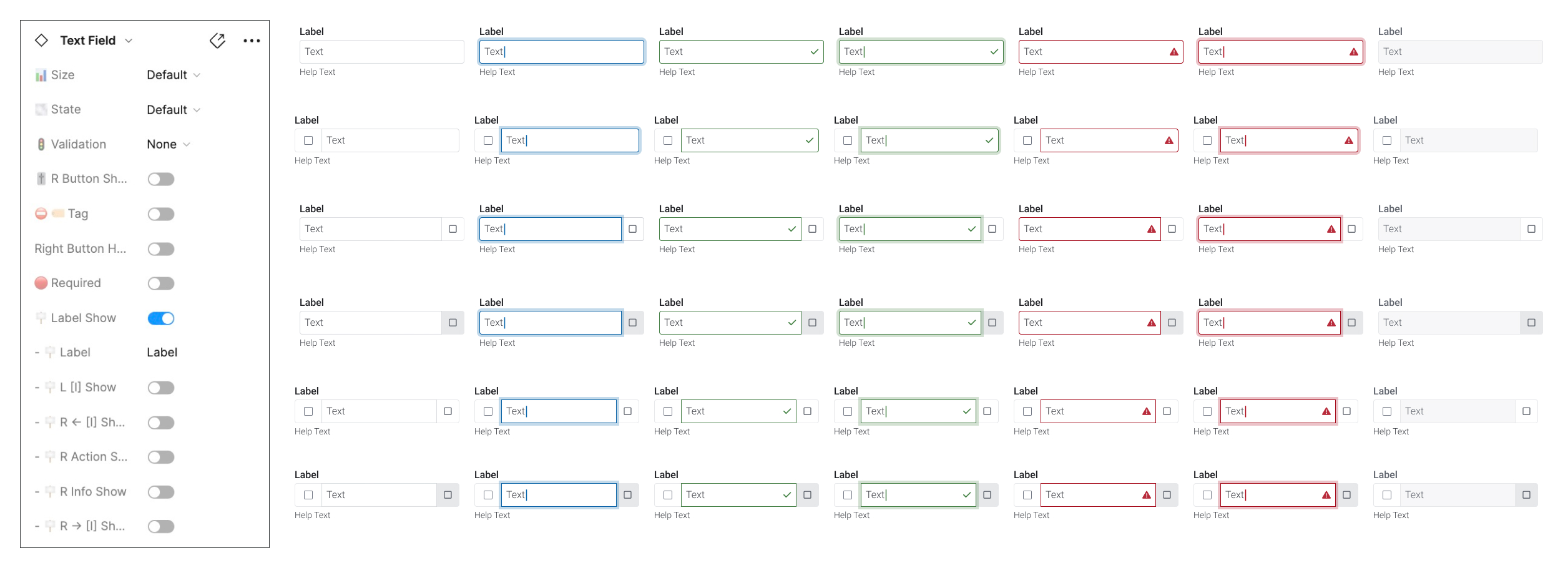Click the red circle icon beside Required

click(x=41, y=283)
